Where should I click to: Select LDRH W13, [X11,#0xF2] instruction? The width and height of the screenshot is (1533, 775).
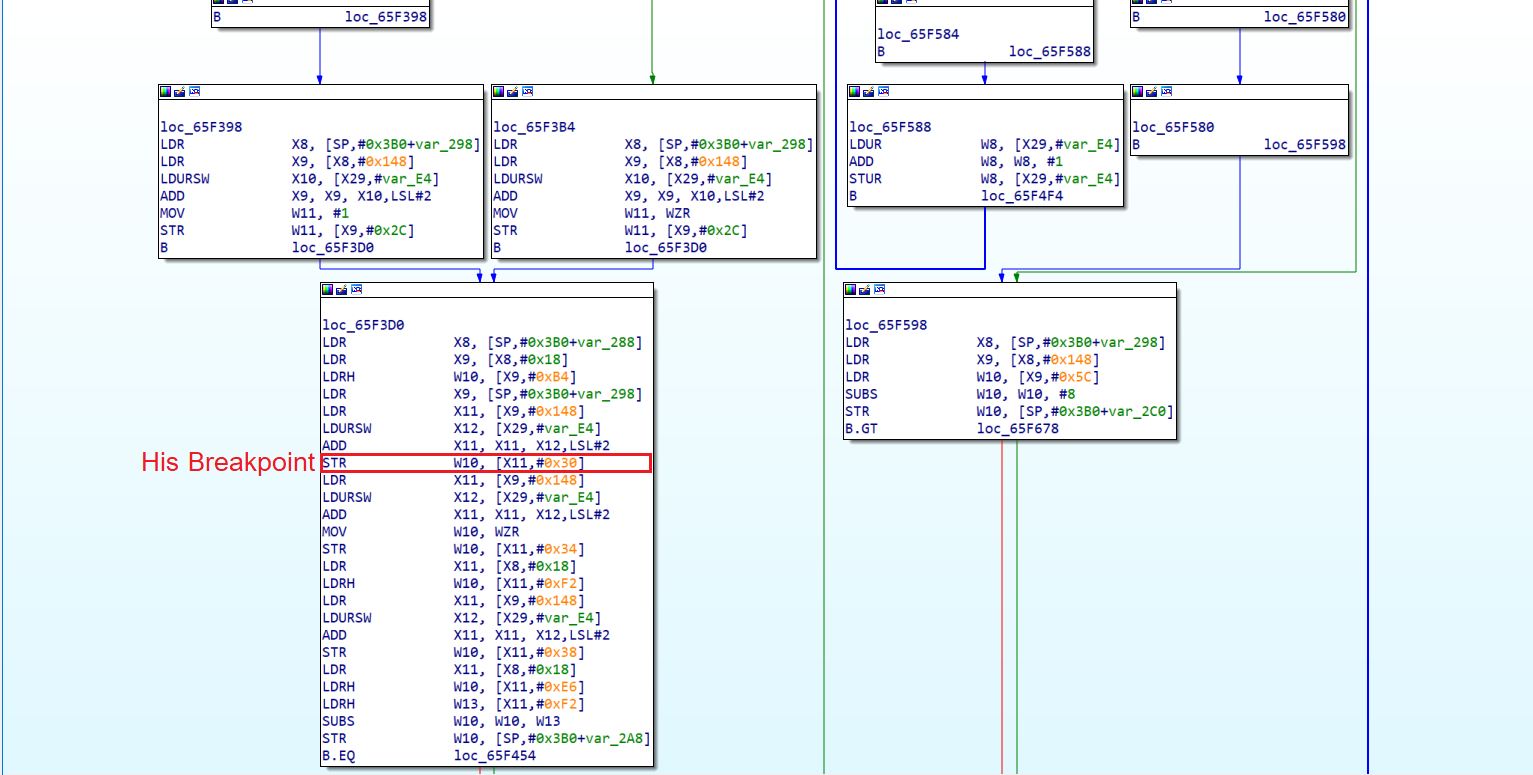(453, 704)
